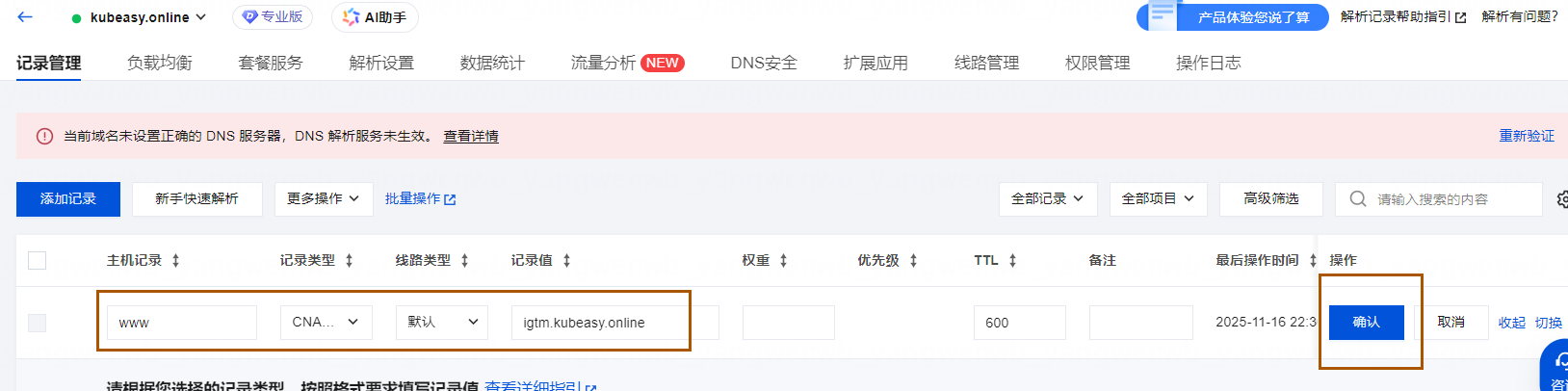Switch to the 流量分析 tab
This screenshot has height=391, width=1568.
(603, 63)
